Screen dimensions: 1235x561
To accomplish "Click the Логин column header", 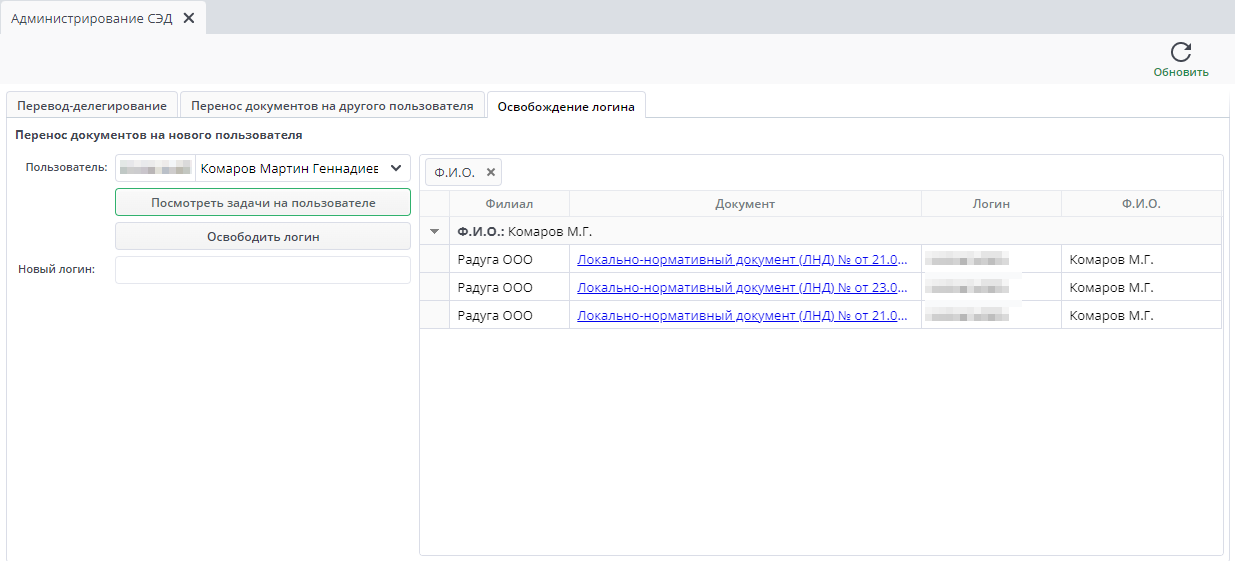I will (991, 204).
